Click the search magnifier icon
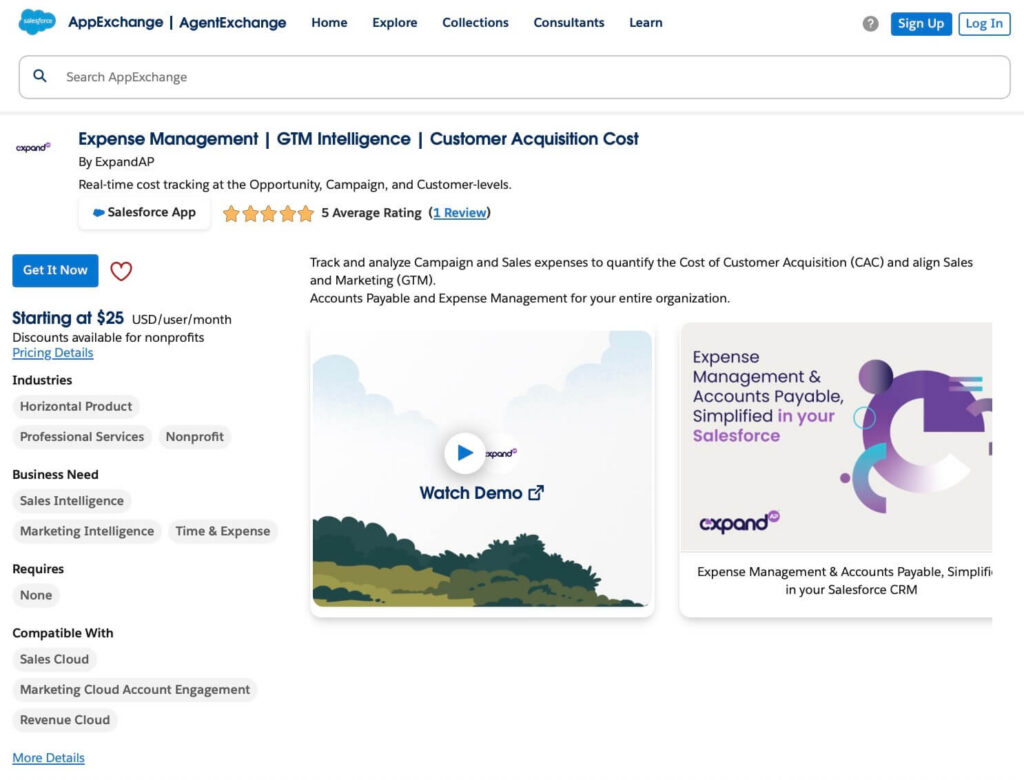1024x780 pixels. [x=40, y=76]
